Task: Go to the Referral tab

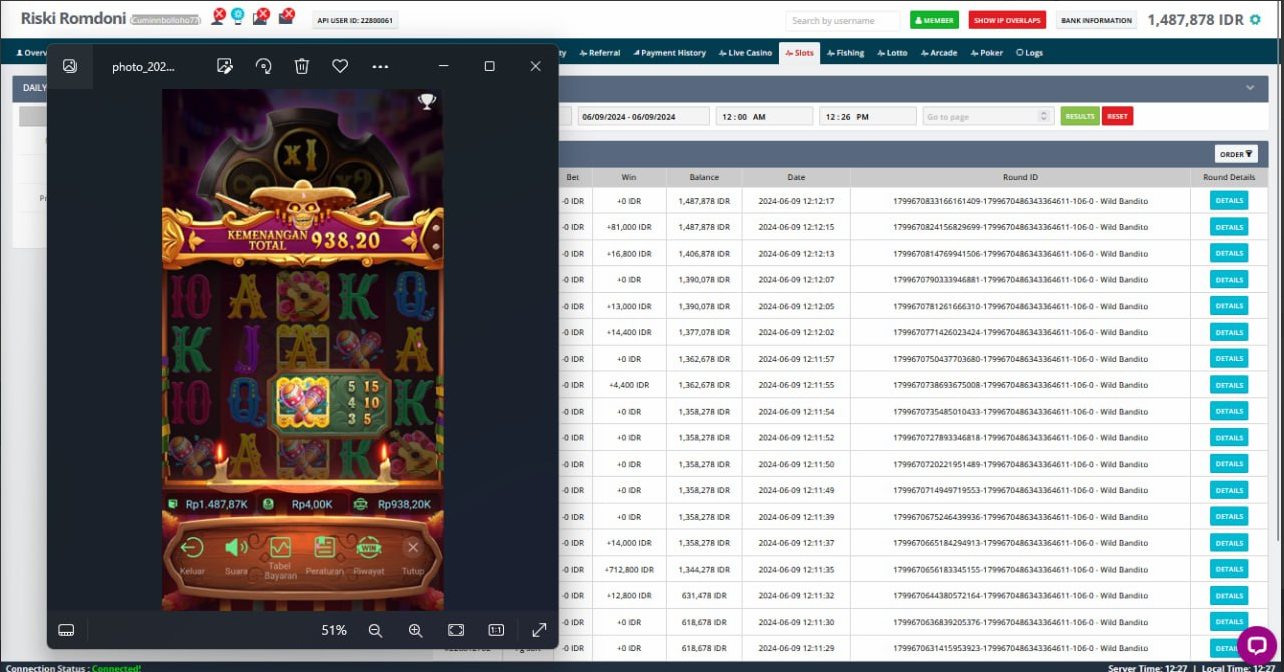Action: click(x=600, y=53)
